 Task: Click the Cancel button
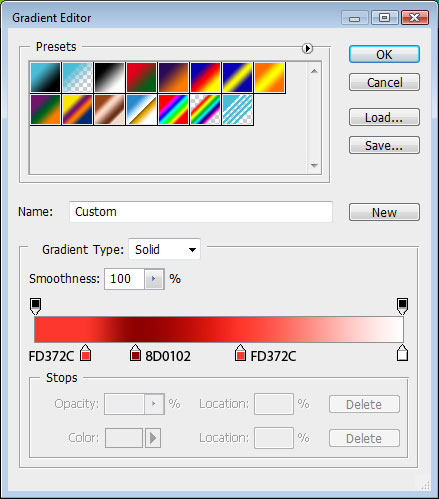point(384,82)
